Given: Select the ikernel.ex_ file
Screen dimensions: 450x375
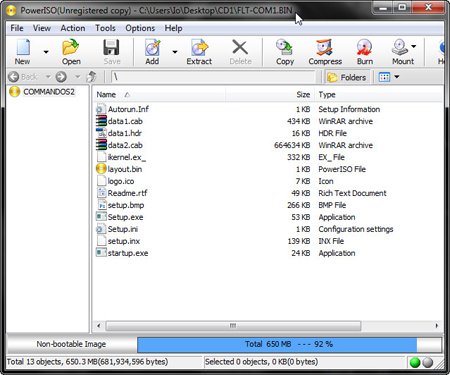Looking at the screenshot, I should (x=127, y=157).
